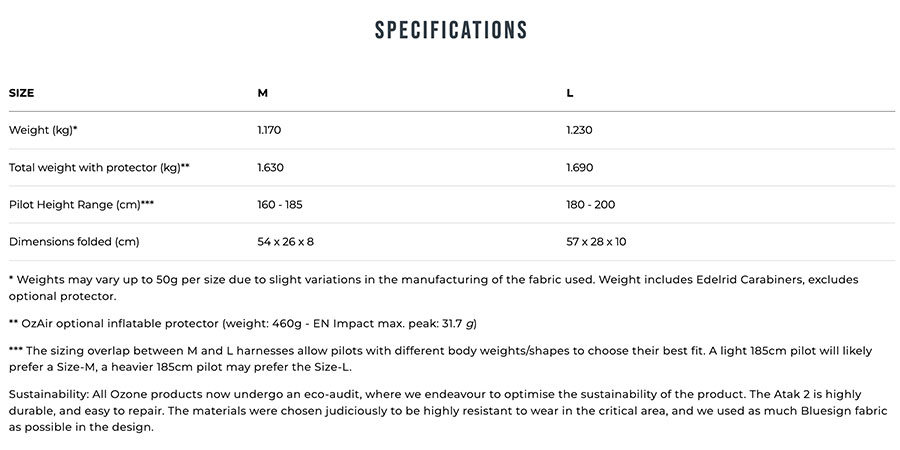The image size is (900, 450).
Task: Click the 1.230 weight value
Action: click(581, 130)
